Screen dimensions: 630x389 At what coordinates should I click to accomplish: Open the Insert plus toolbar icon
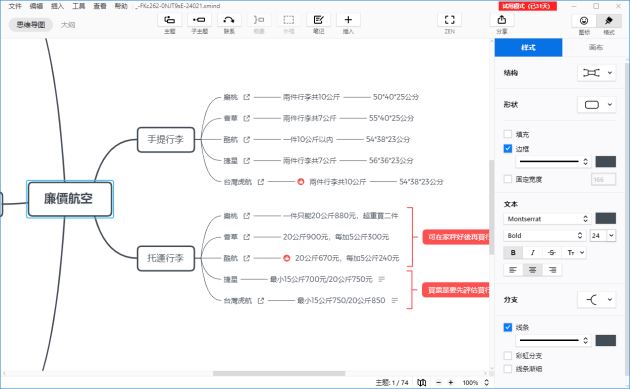[348, 20]
